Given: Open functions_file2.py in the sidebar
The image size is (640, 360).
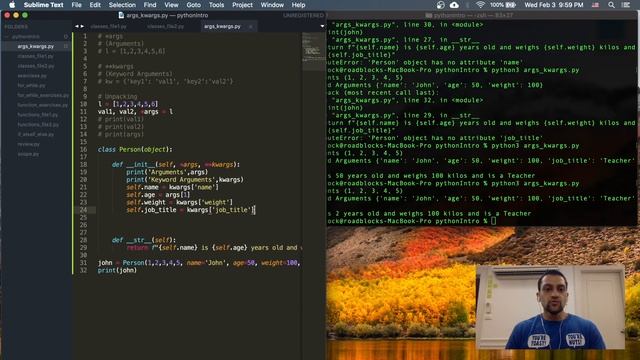Looking at the screenshot, I should click(x=38, y=125).
